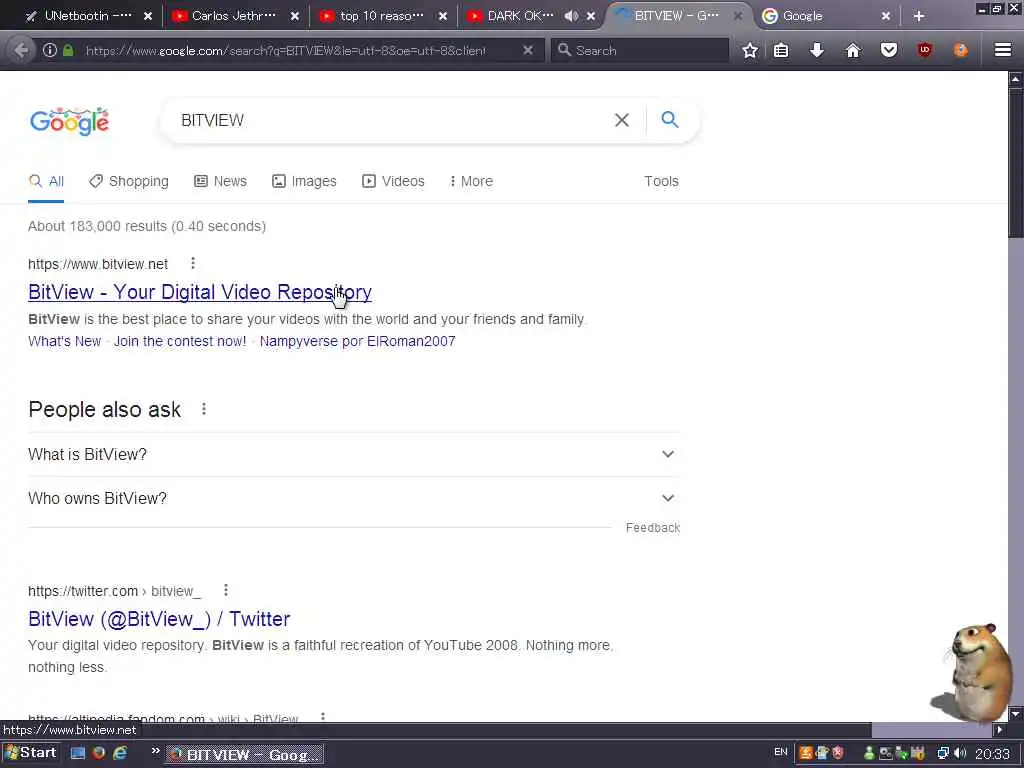Viewport: 1024px width, 768px height.
Task: Open the Start menu
Action: [x=31, y=753]
